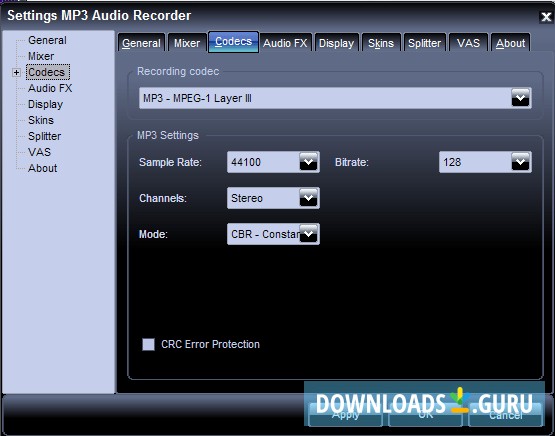Image resolution: width=555 pixels, height=436 pixels.
Task: Click the MP3 - MPEG-1 Layer III field
Action: point(335,98)
